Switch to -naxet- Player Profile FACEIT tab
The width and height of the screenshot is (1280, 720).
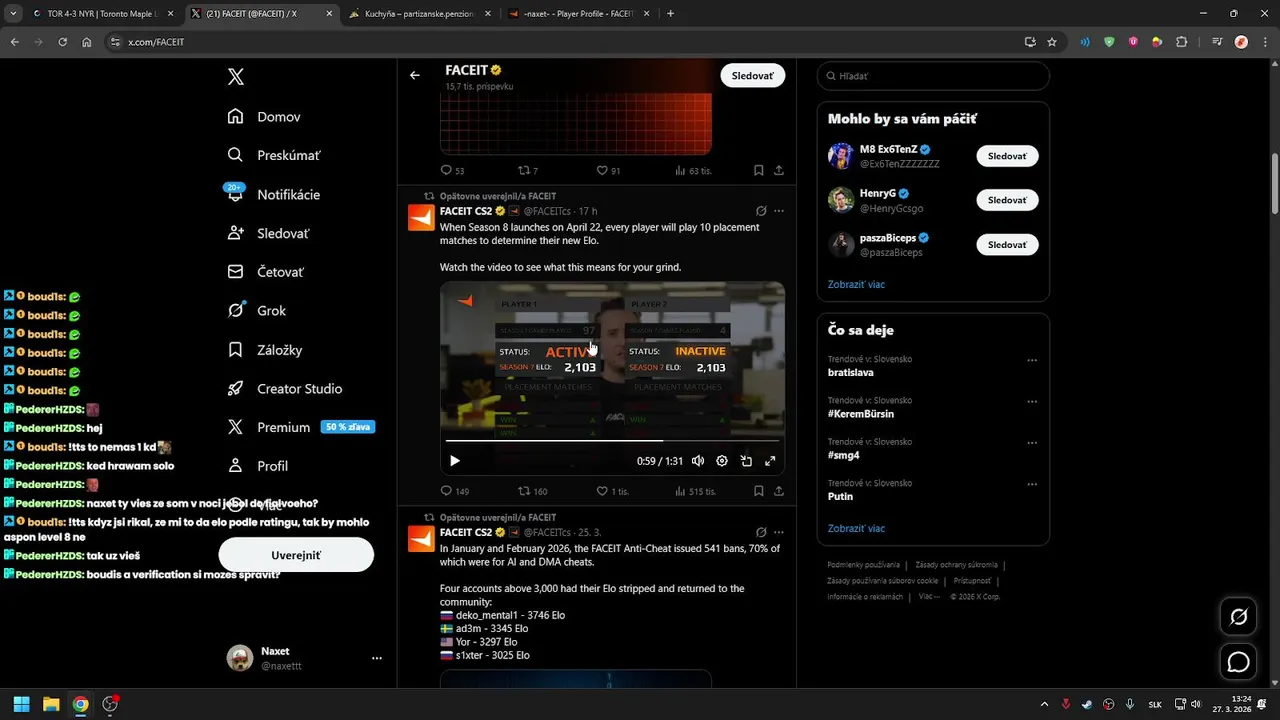tap(579, 14)
